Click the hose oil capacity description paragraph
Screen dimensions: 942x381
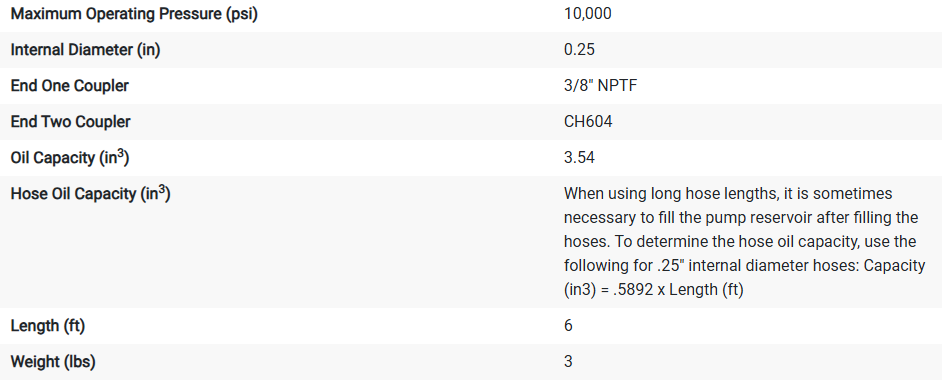(x=744, y=242)
